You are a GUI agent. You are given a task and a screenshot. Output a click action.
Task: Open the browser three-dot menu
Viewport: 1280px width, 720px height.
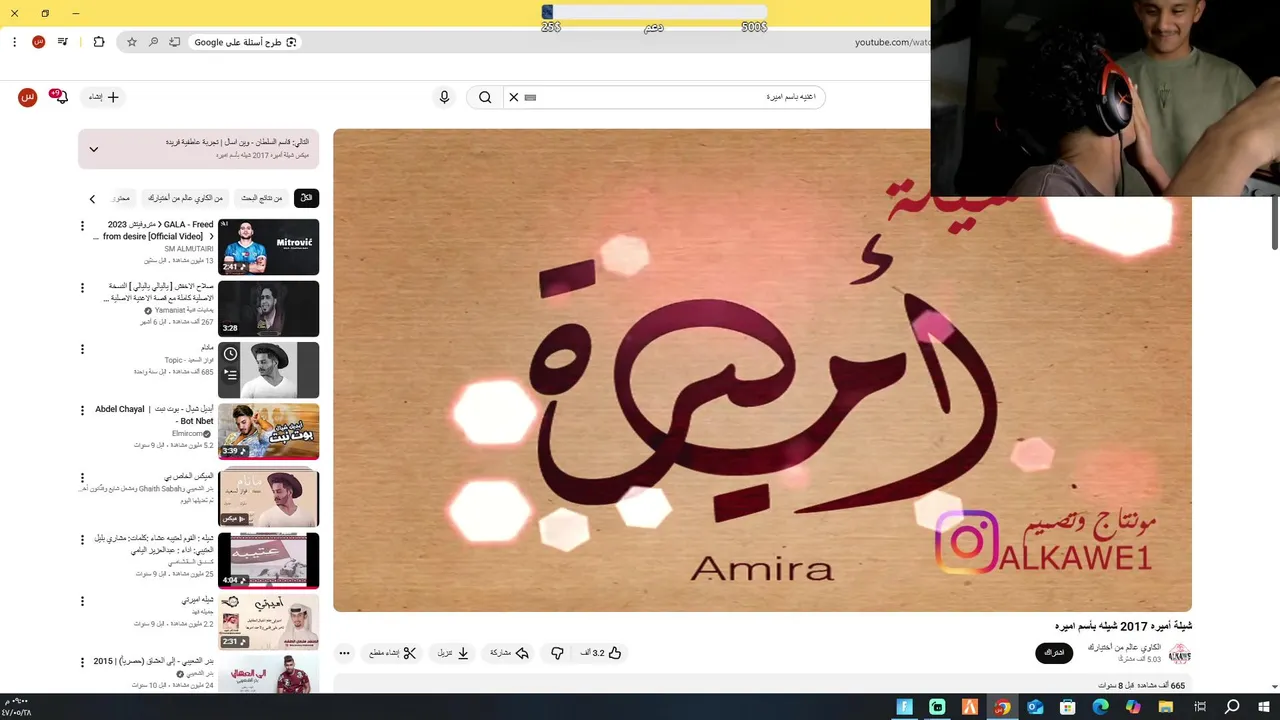14,42
